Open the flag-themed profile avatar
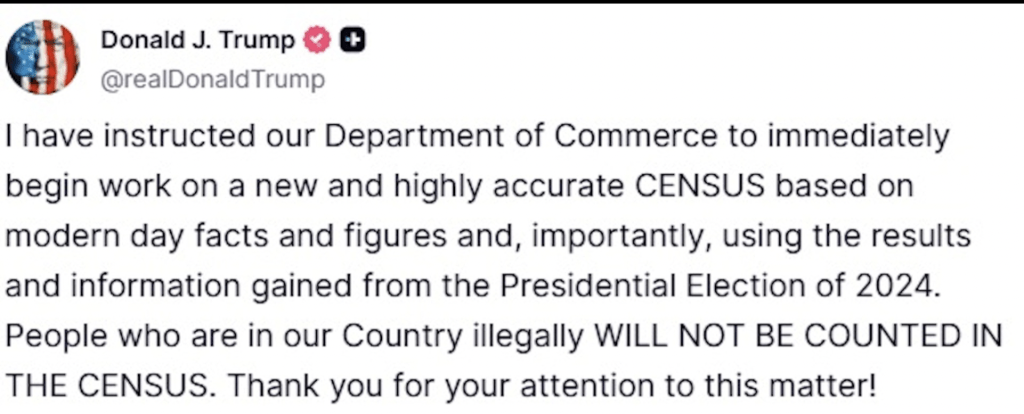This screenshot has height=414, width=1024. pyautogui.click(x=42, y=57)
